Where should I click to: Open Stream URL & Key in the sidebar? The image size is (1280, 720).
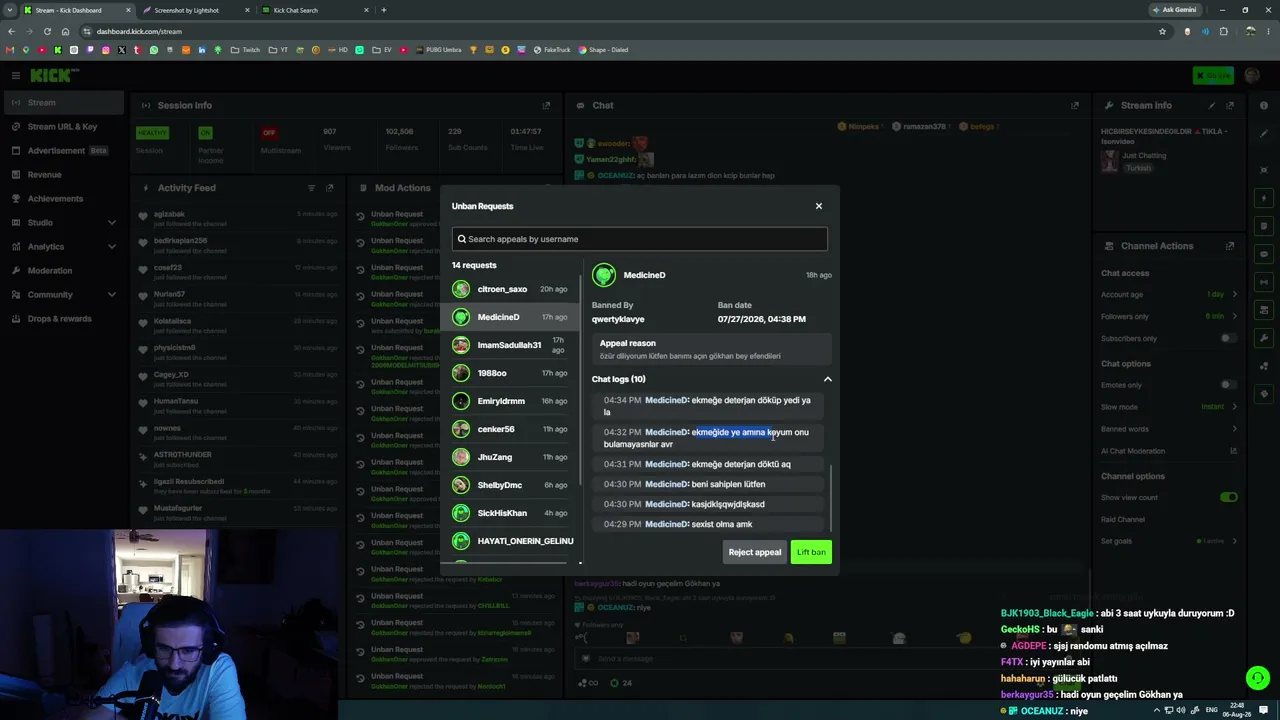pyautogui.click(x=62, y=127)
